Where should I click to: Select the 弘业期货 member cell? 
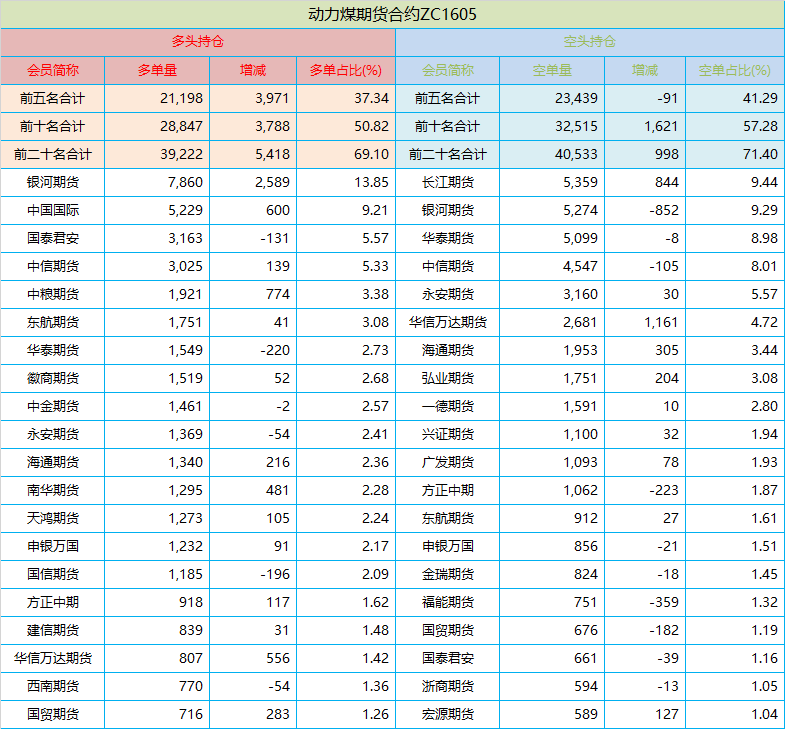448,379
